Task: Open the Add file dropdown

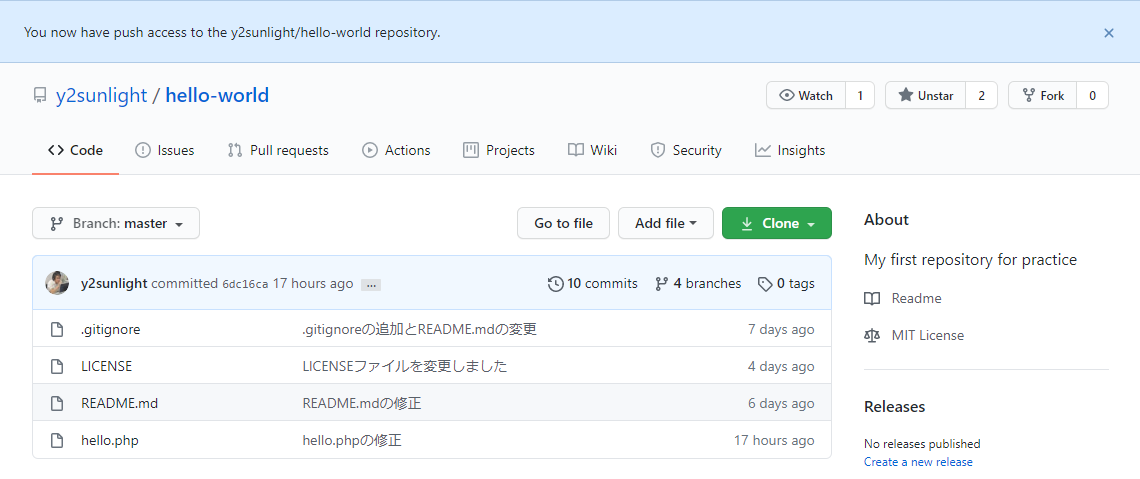Action: point(665,223)
